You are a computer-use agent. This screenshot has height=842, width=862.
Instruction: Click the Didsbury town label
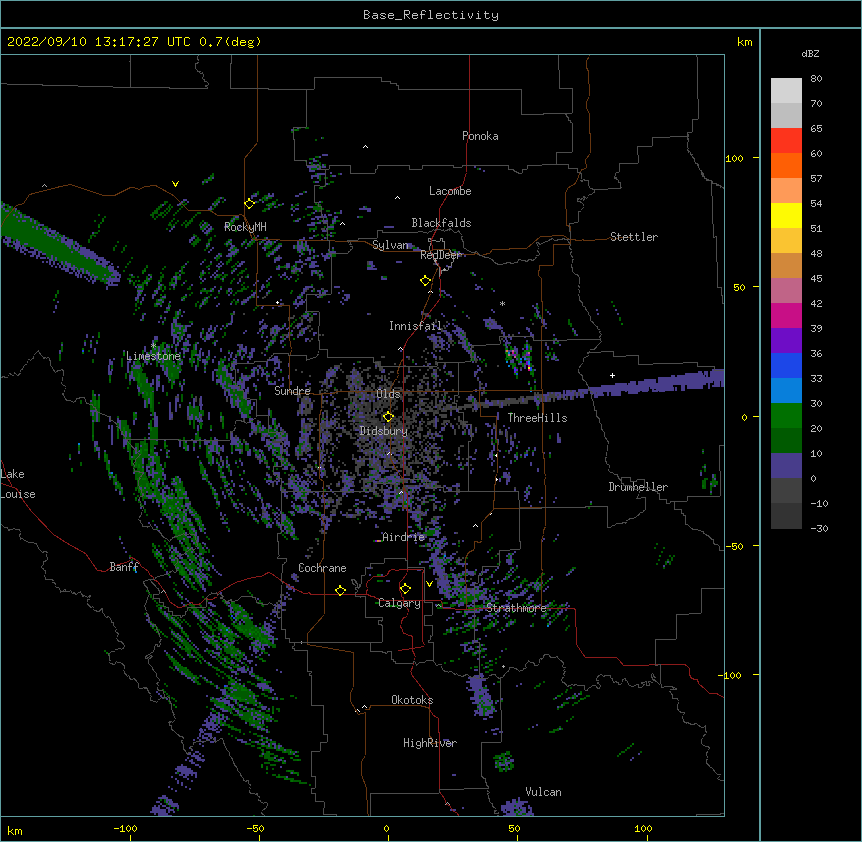point(384,431)
